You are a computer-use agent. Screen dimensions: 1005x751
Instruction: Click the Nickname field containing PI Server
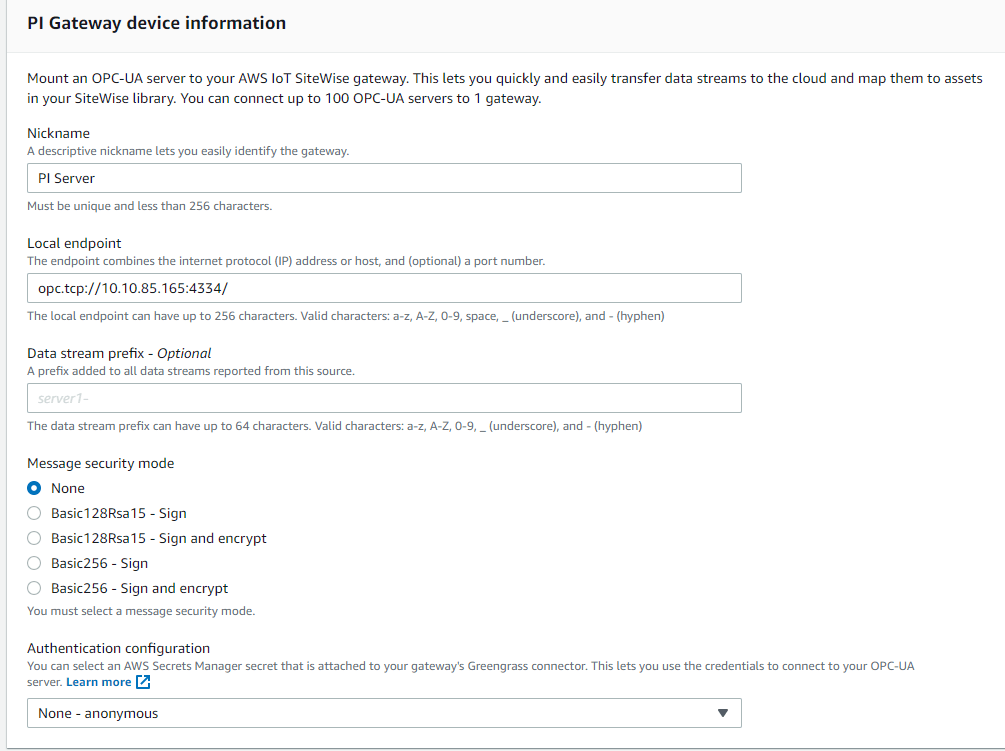[384, 178]
